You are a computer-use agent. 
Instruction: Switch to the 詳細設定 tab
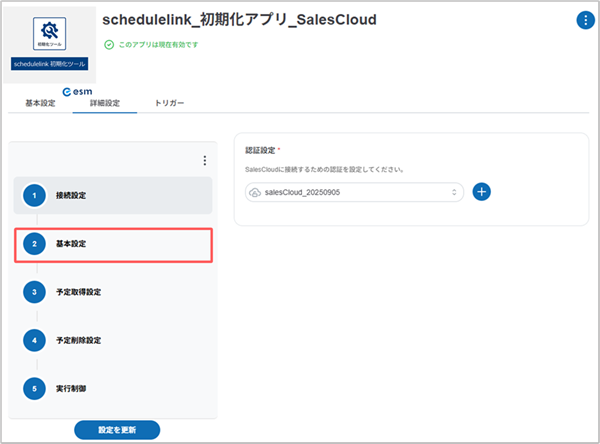[x=105, y=104]
